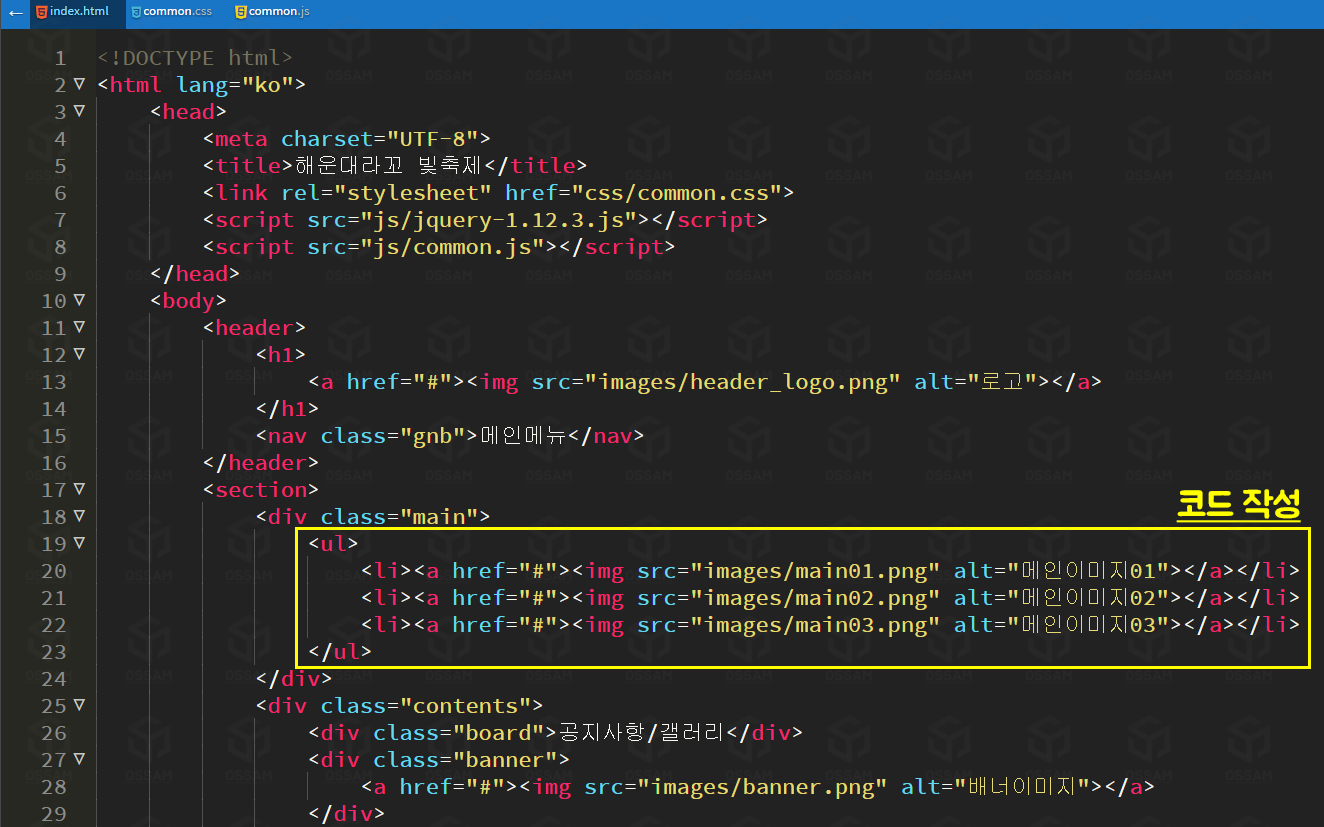Click line number 5 in the gutter
1324x827 pixels.
click(60, 166)
